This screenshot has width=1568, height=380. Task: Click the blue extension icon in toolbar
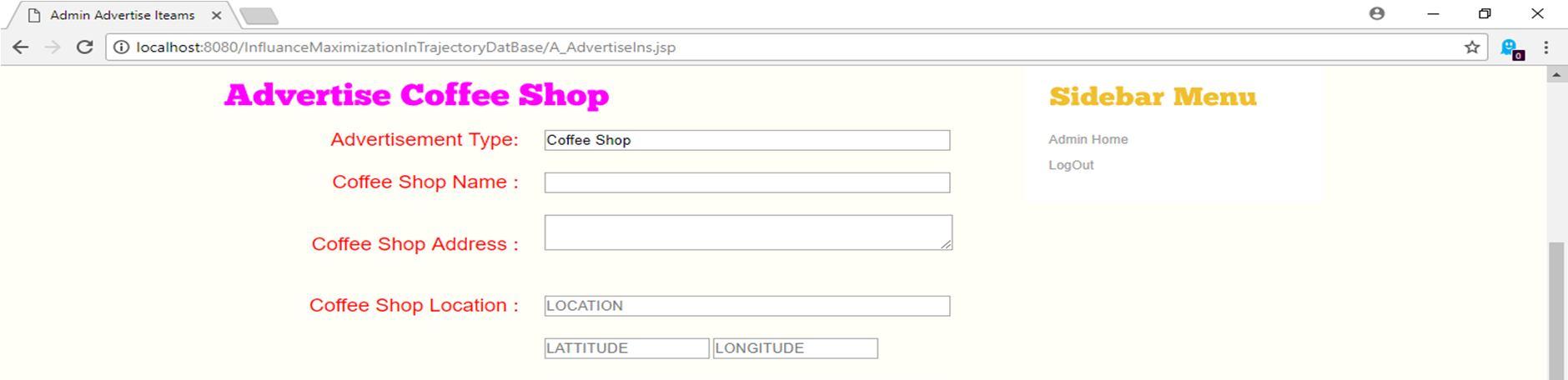click(1511, 48)
